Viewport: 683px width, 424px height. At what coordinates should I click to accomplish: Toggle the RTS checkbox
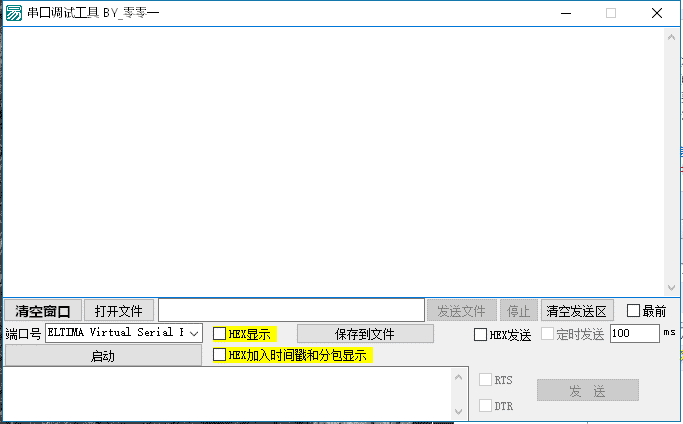(485, 380)
